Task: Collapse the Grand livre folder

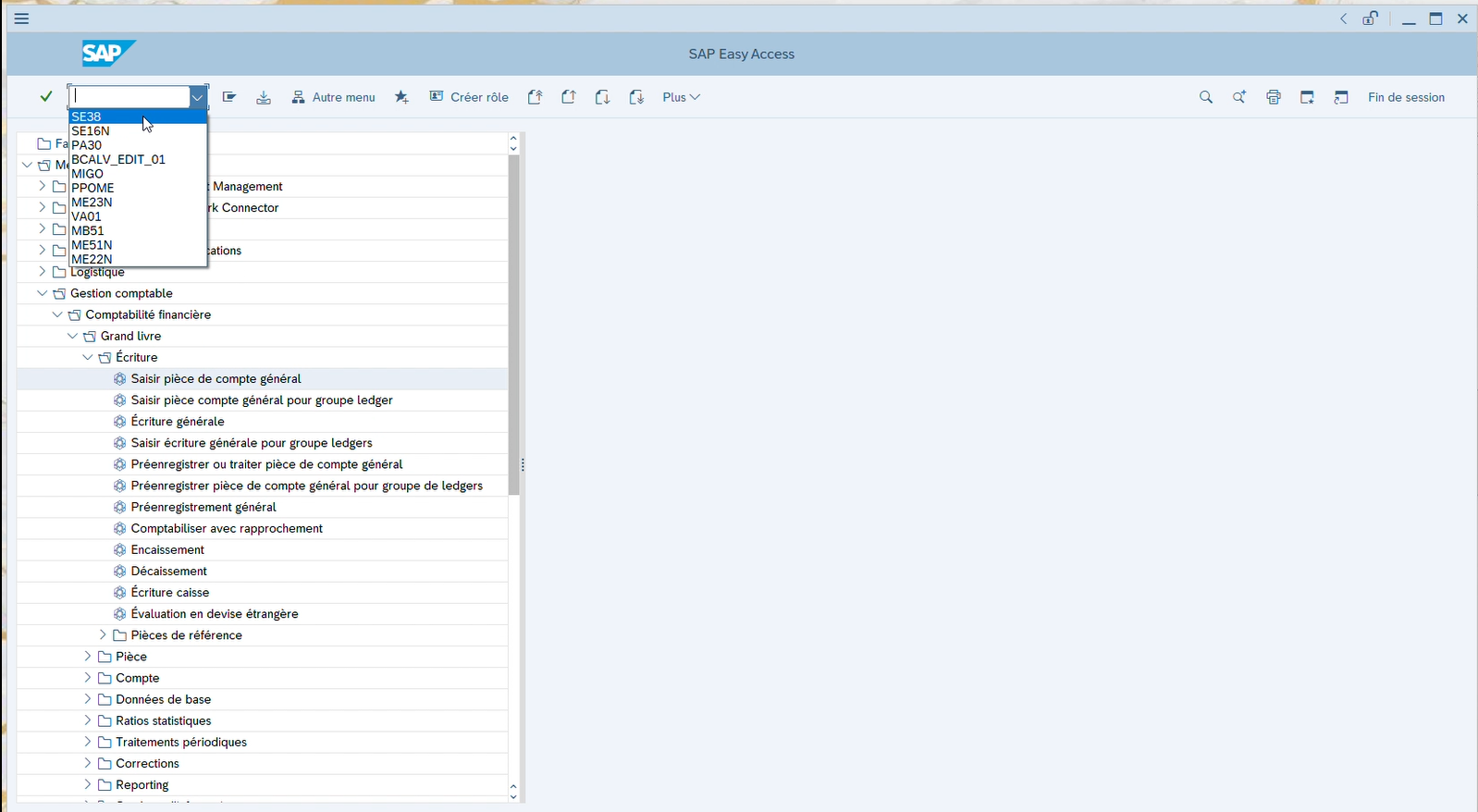Action: point(72,336)
